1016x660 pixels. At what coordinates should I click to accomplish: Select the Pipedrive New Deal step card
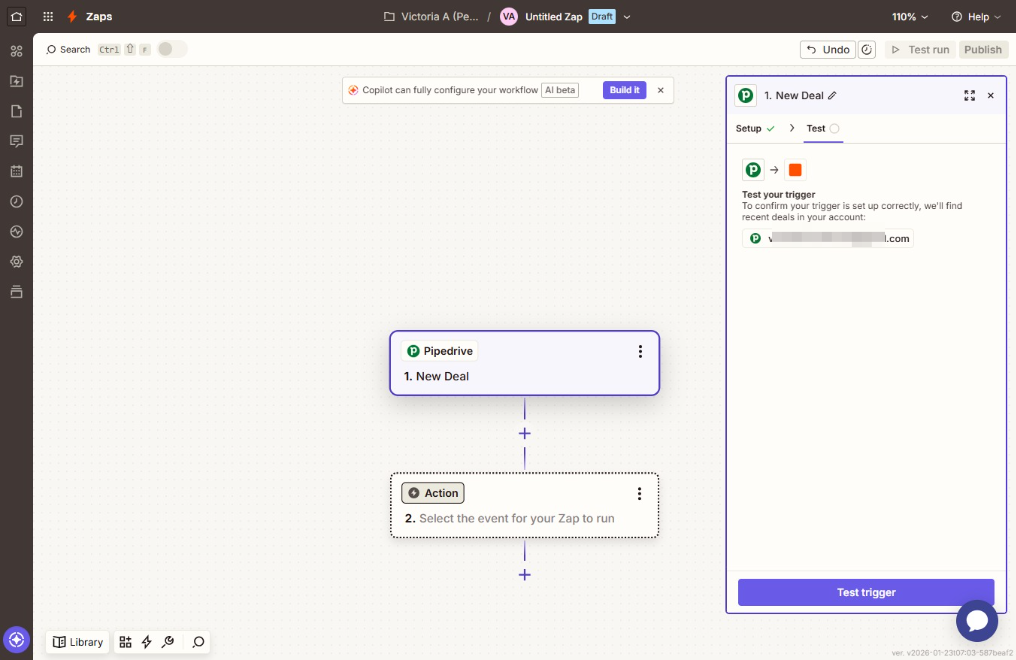pos(525,363)
